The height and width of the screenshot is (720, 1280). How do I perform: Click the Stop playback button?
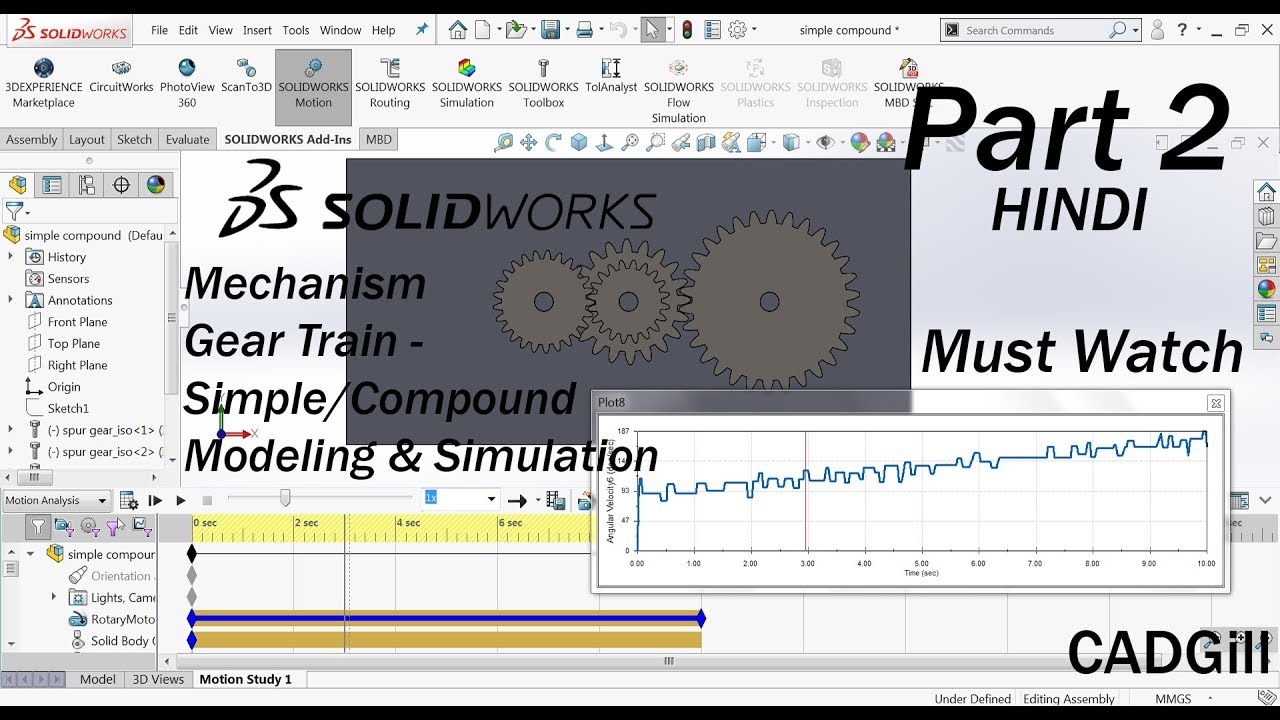pos(207,500)
